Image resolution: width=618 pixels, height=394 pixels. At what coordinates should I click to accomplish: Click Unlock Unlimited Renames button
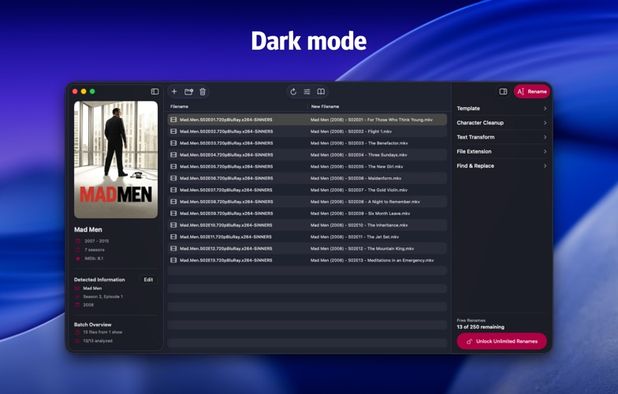[x=502, y=341]
